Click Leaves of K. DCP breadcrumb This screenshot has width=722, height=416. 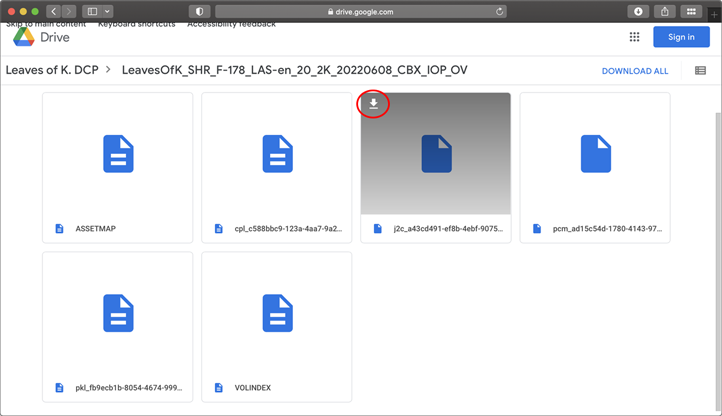(52, 71)
